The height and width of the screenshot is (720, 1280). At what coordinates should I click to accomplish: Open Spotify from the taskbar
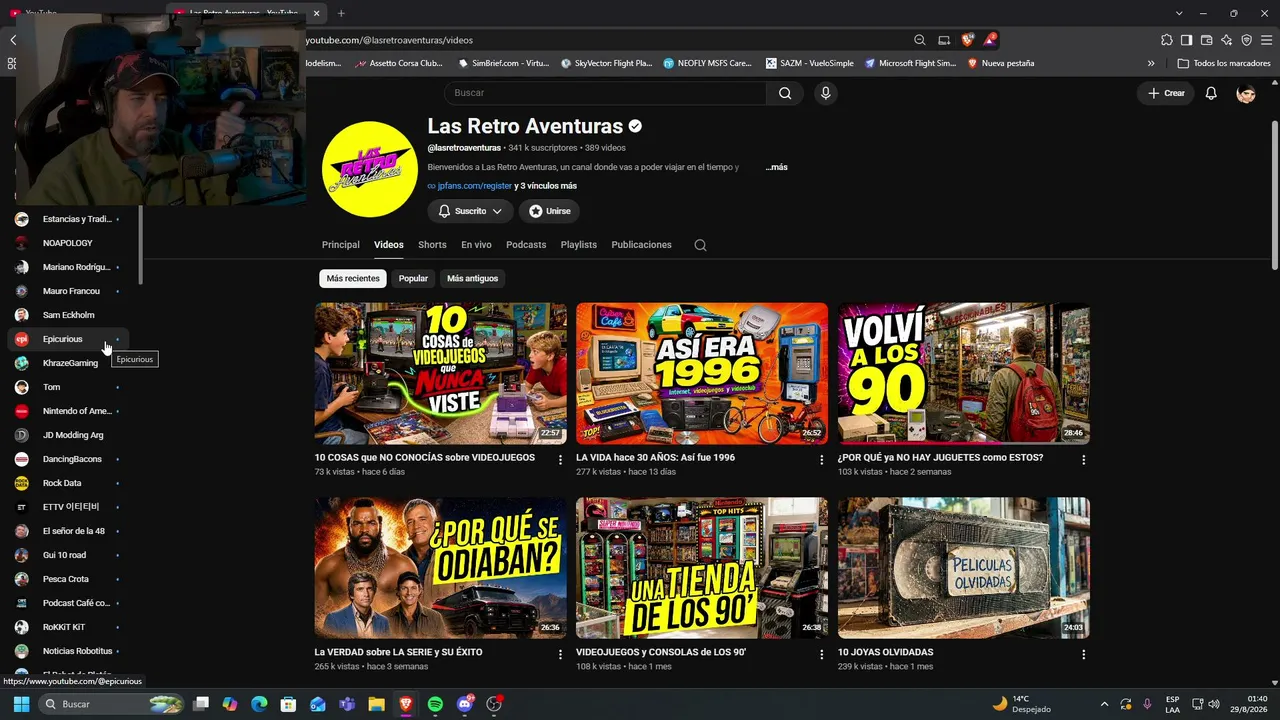(435, 704)
